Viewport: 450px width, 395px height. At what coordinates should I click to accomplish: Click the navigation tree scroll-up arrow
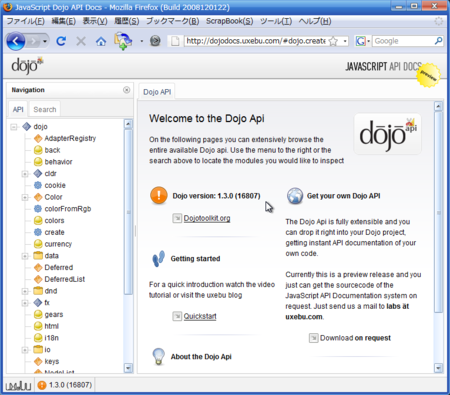coord(128,124)
